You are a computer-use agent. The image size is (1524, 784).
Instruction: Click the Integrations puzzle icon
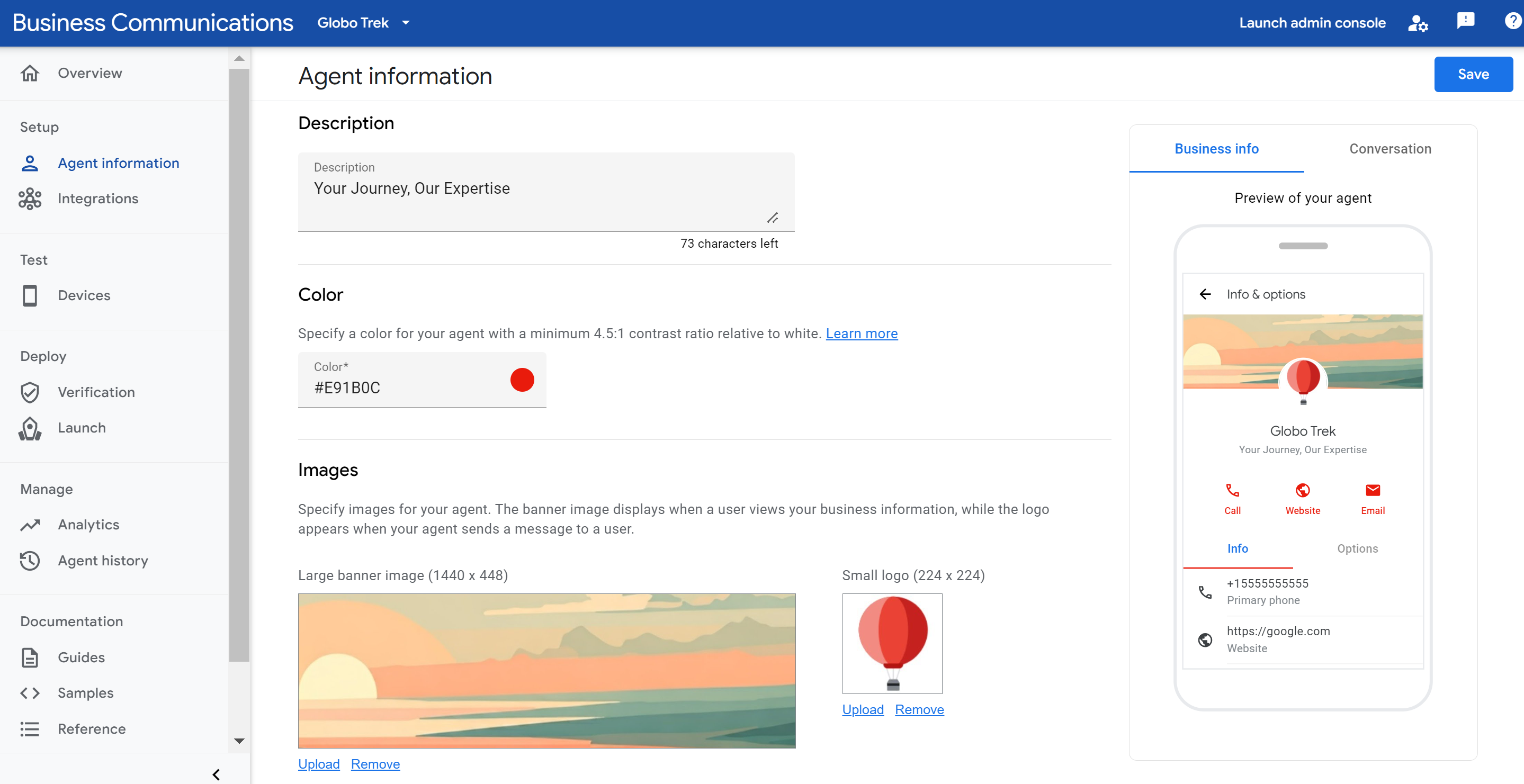pyautogui.click(x=30, y=198)
